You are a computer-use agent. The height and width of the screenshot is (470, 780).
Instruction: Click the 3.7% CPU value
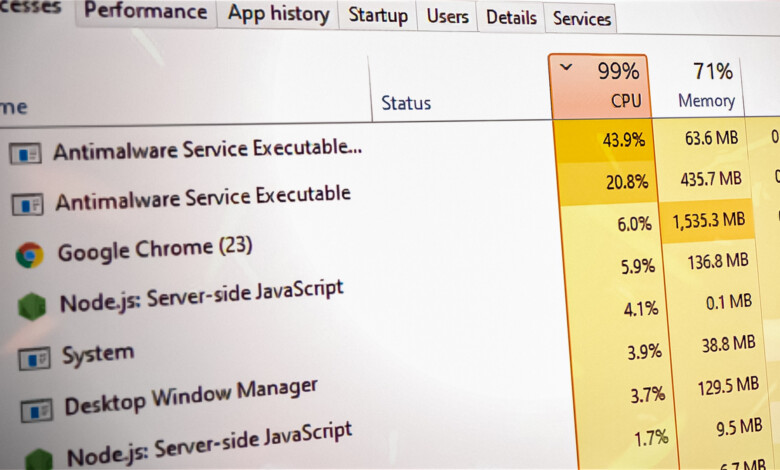coord(648,395)
